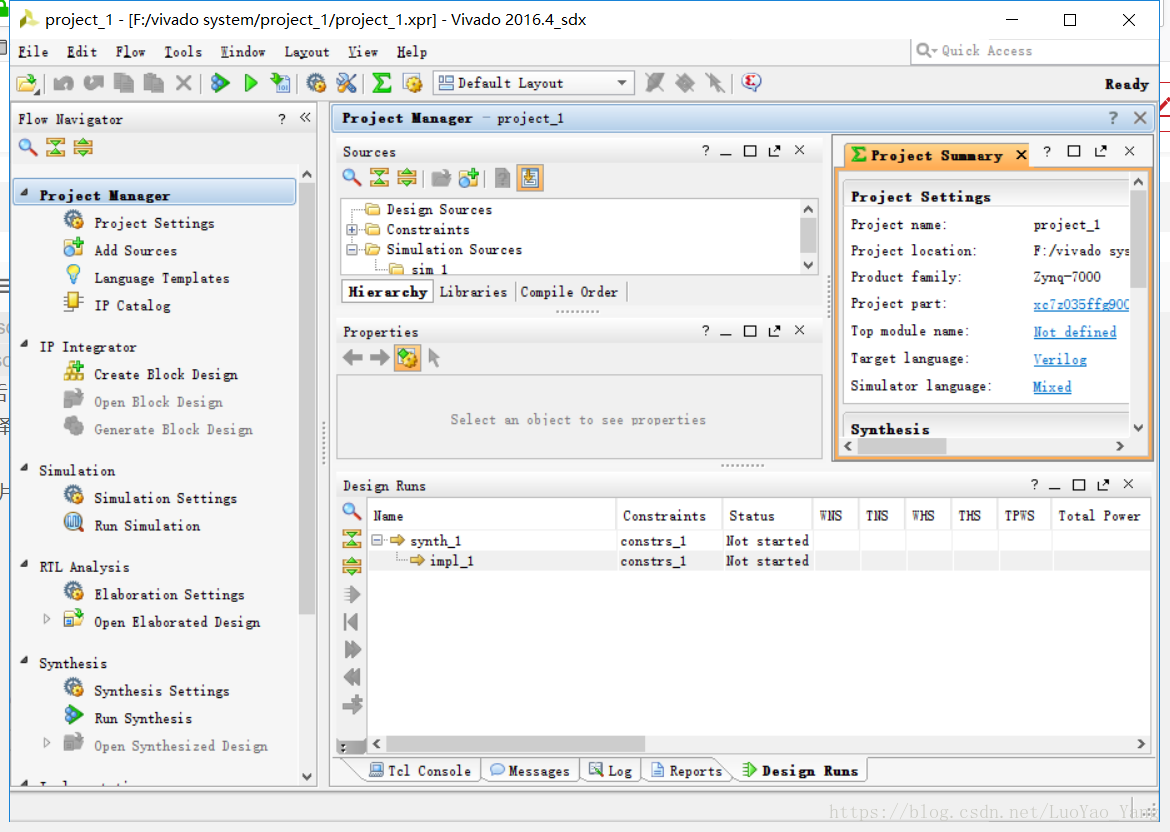This screenshot has width=1170, height=832.
Task: Click the Design Runs rewind reset icon
Action: (x=351, y=677)
